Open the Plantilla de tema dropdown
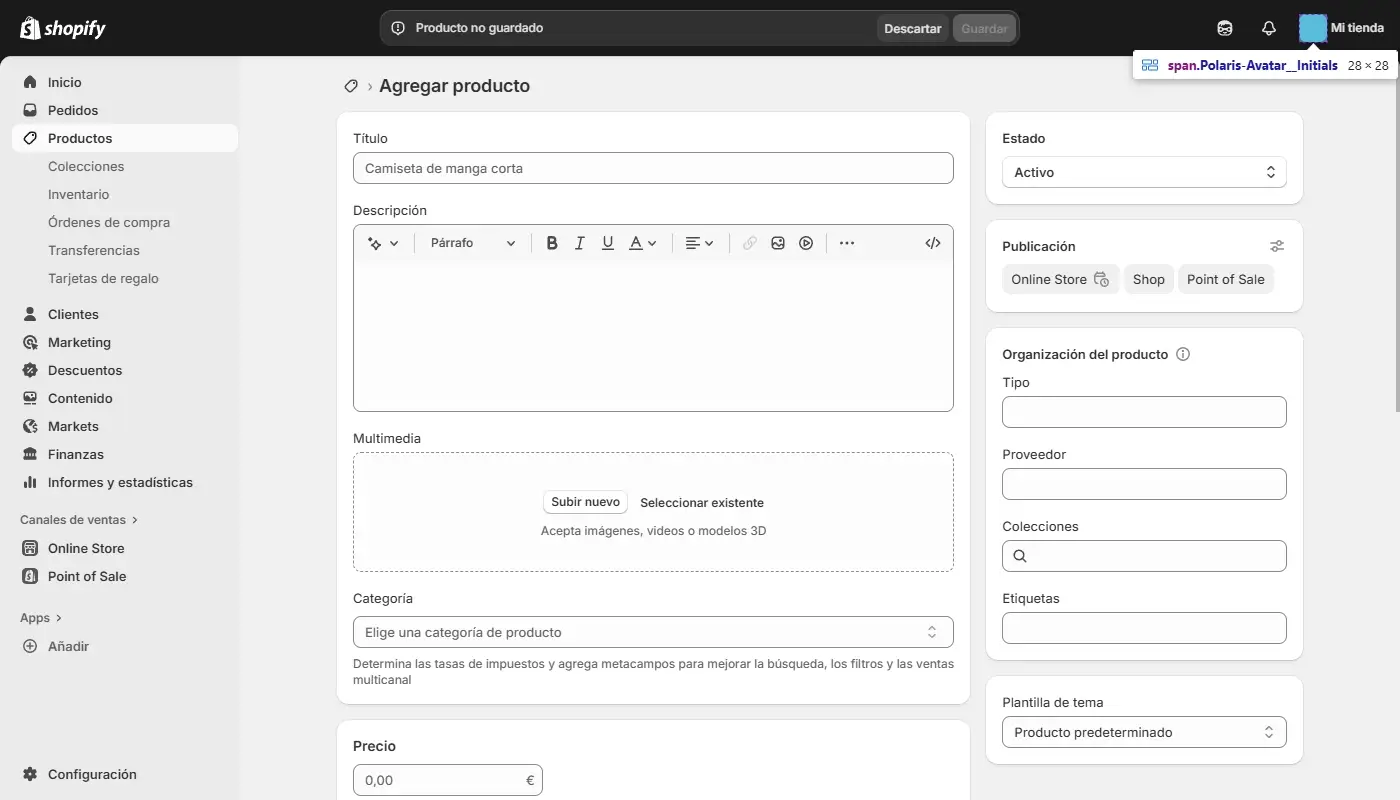1400x800 pixels. 1143,731
